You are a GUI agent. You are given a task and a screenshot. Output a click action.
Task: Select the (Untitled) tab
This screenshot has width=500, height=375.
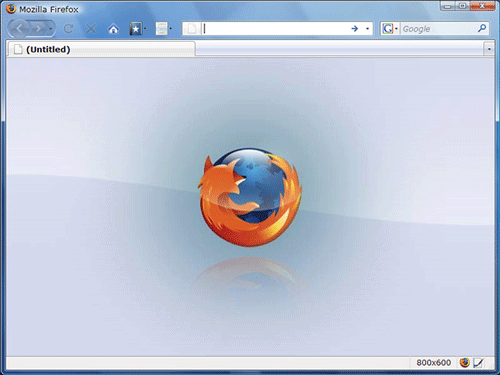point(101,49)
